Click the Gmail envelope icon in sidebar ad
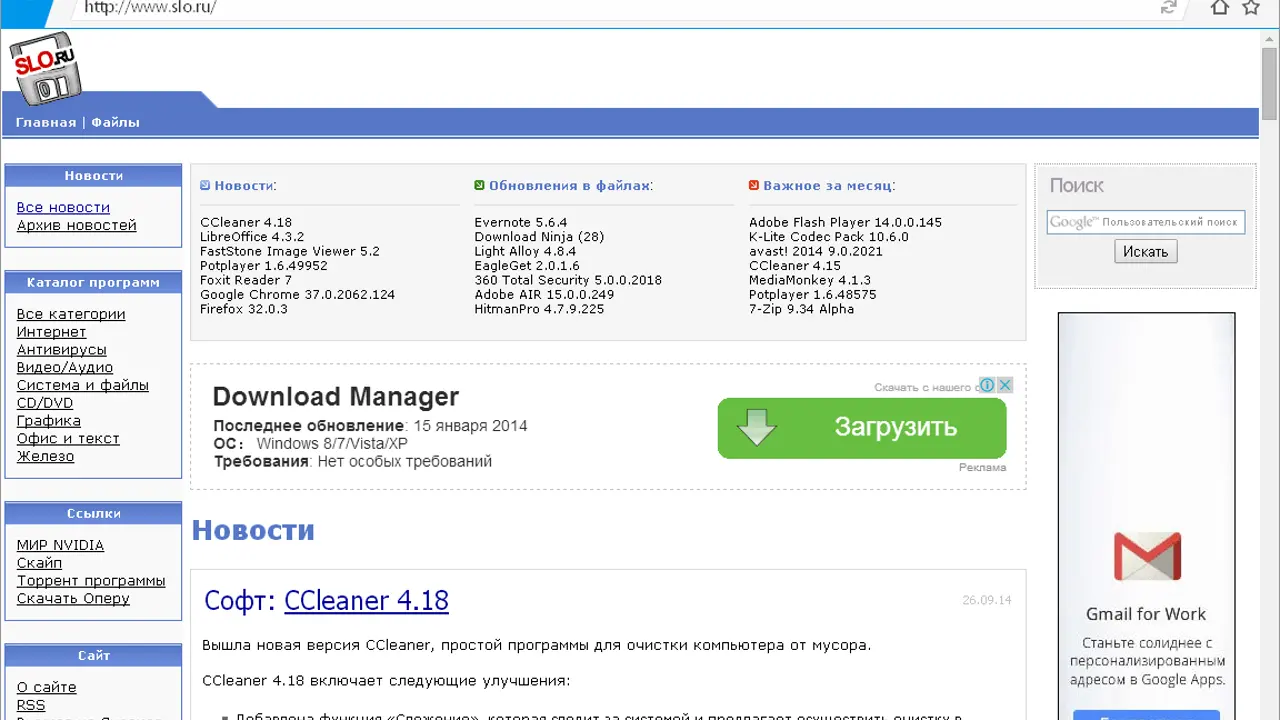The height and width of the screenshot is (720, 1280). (x=1147, y=557)
